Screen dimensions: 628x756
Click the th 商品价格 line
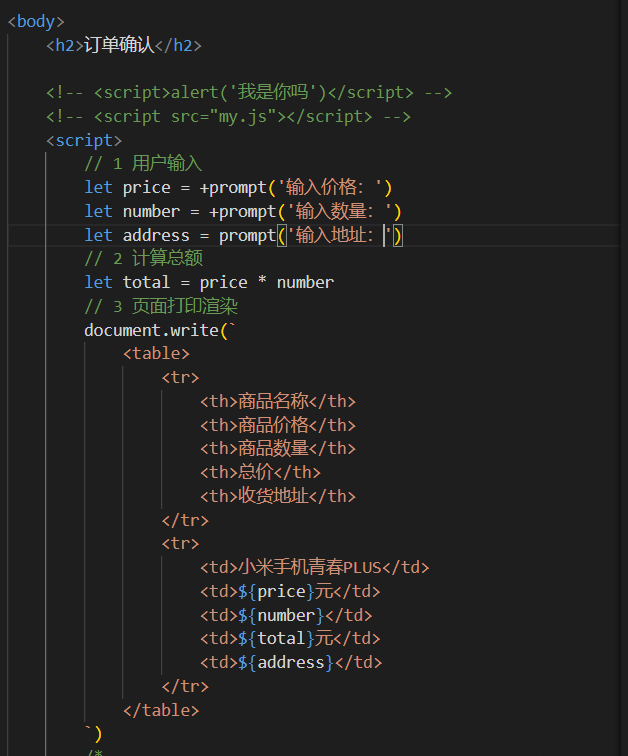pyautogui.click(x=278, y=425)
